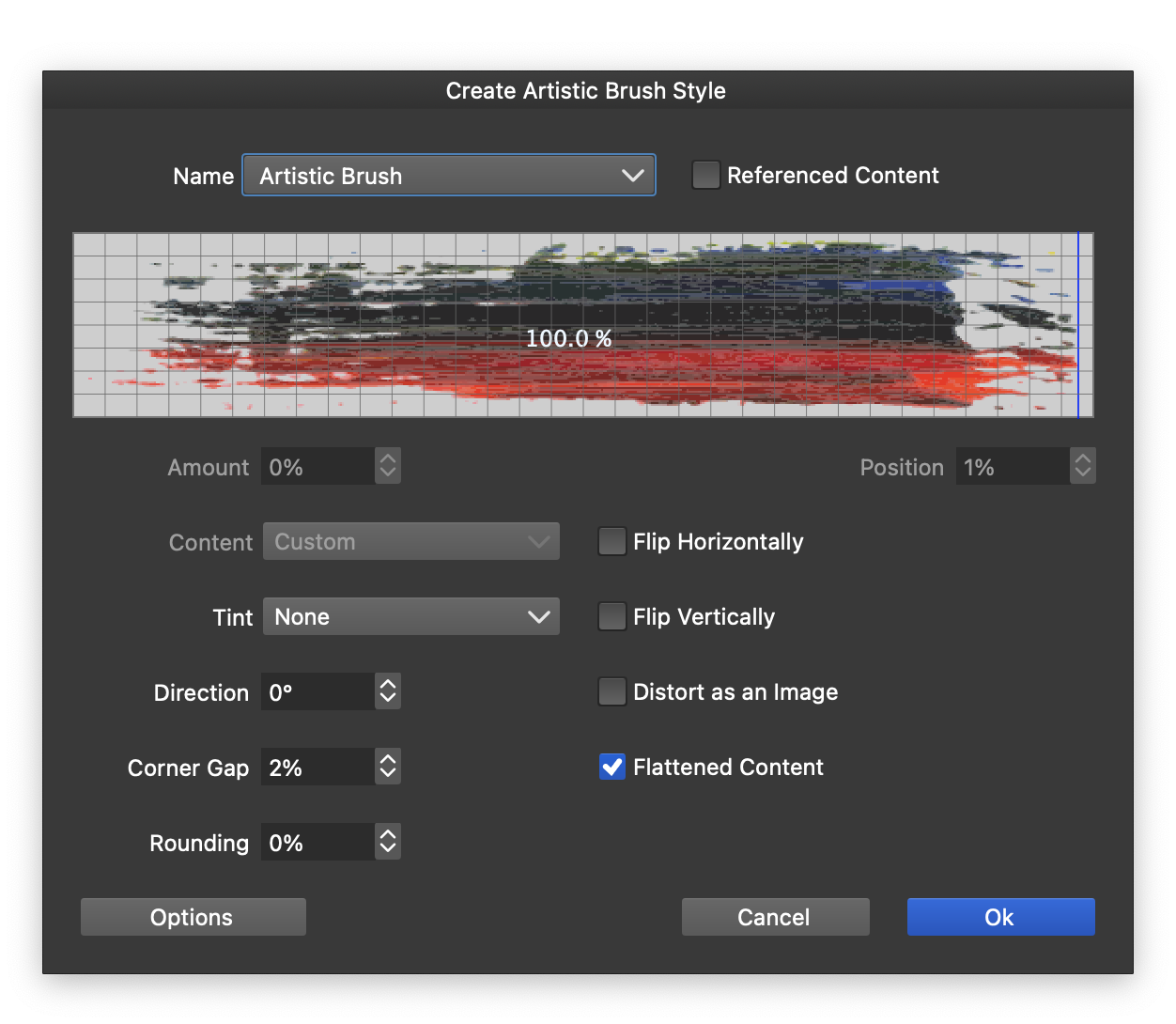The width and height of the screenshot is (1176, 1024).
Task: Toggle the Flip Vertically checkbox
Action: pos(611,617)
